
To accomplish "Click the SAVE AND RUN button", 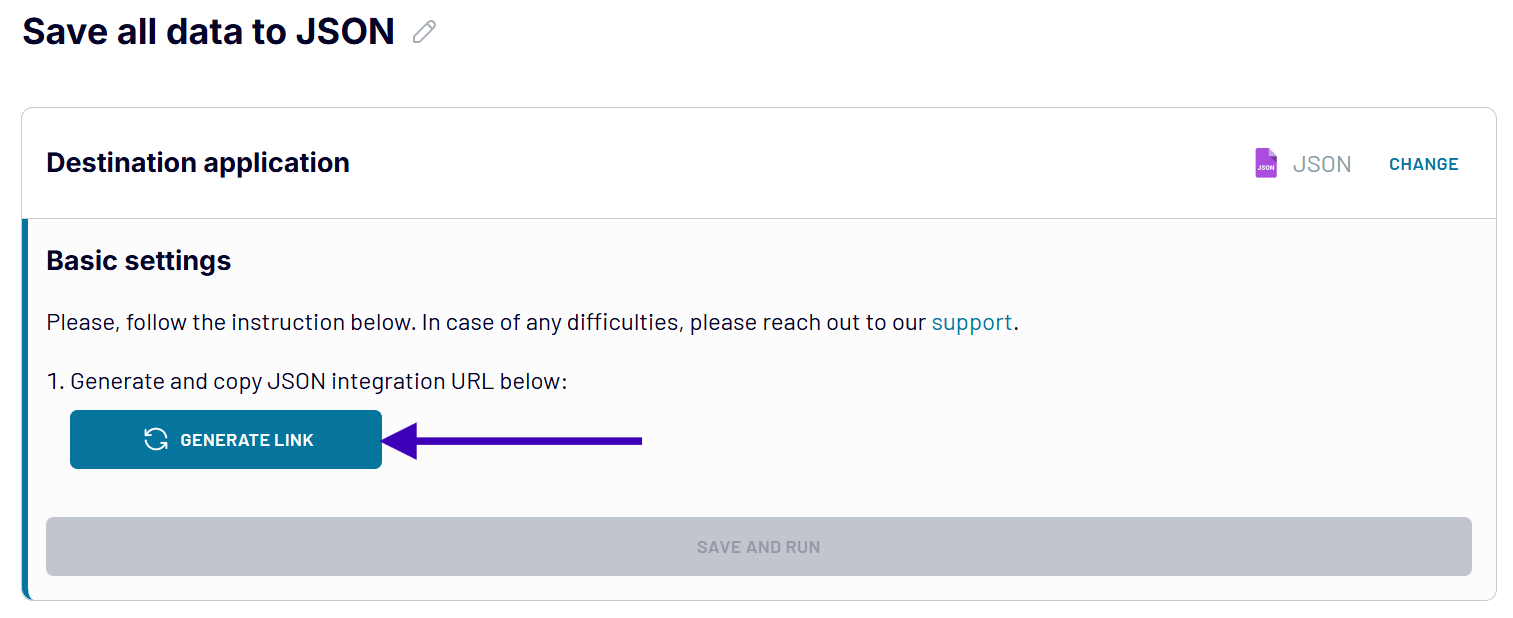I will (758, 546).
